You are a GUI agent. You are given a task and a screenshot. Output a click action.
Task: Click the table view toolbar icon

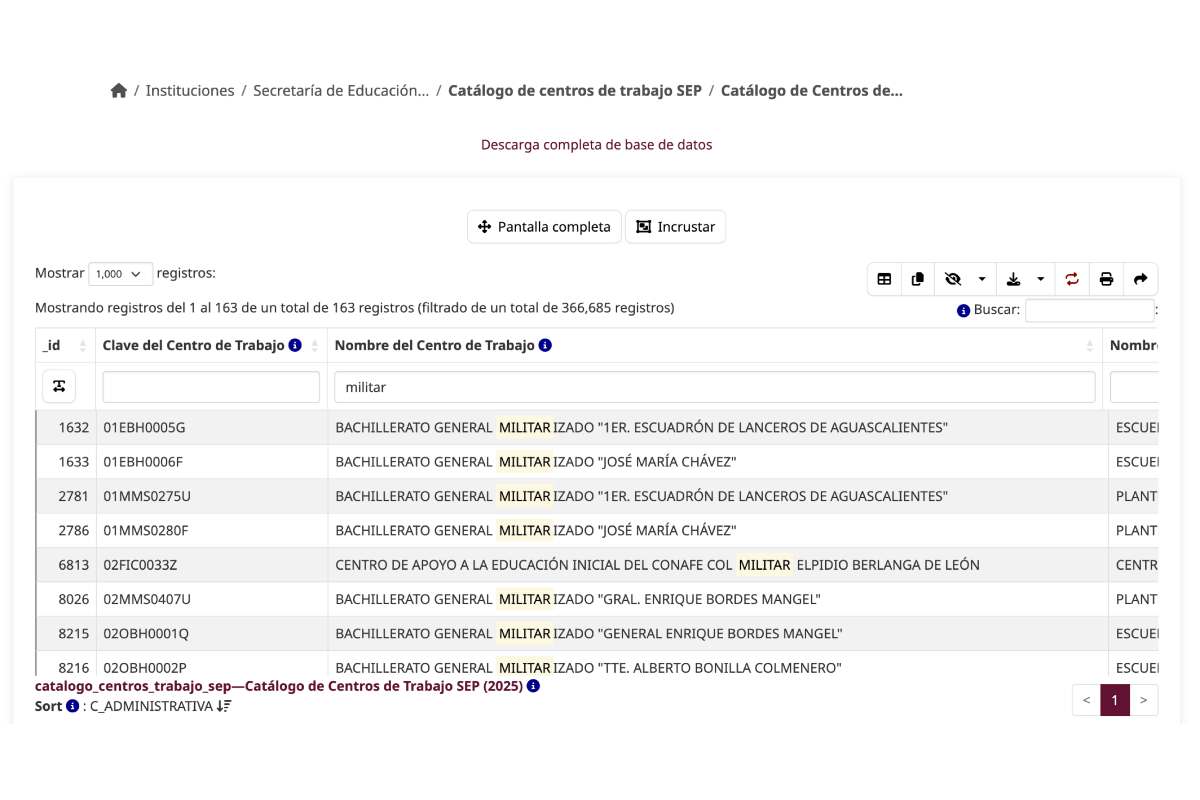pyautogui.click(x=884, y=279)
